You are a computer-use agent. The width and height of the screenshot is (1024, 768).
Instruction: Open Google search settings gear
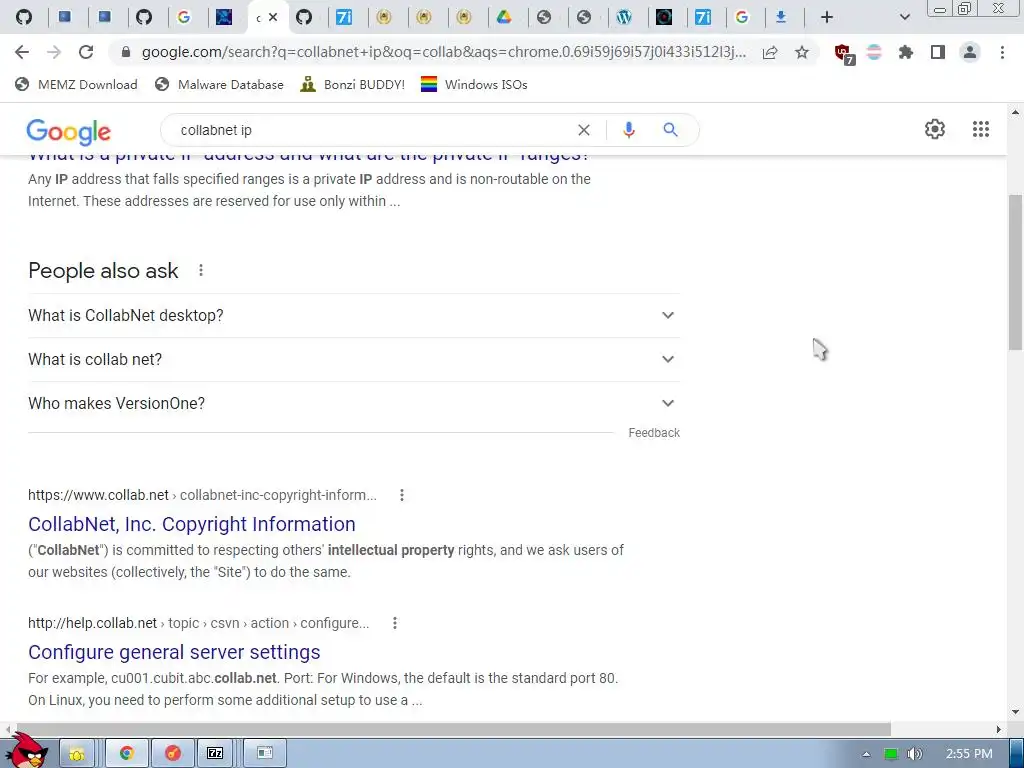click(935, 129)
